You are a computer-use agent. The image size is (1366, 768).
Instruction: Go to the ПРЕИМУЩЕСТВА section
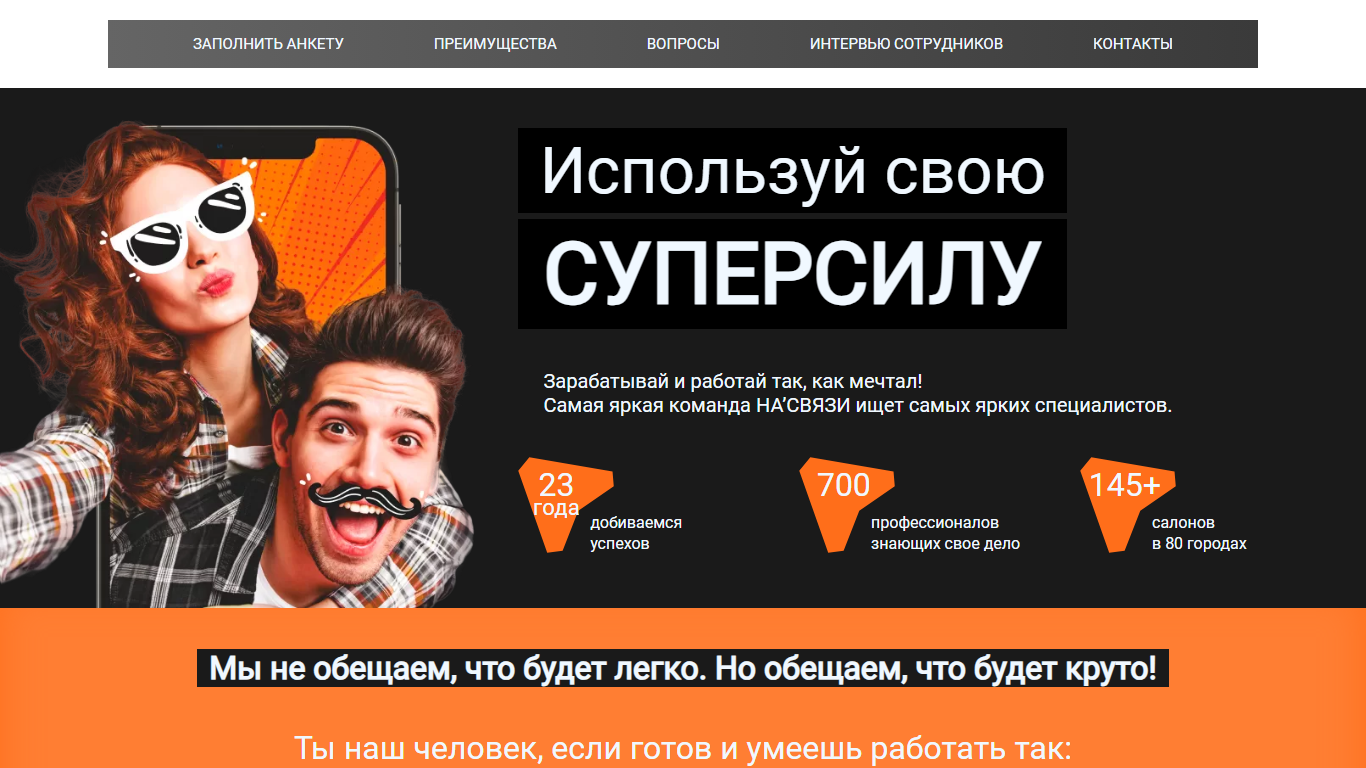[x=495, y=44]
